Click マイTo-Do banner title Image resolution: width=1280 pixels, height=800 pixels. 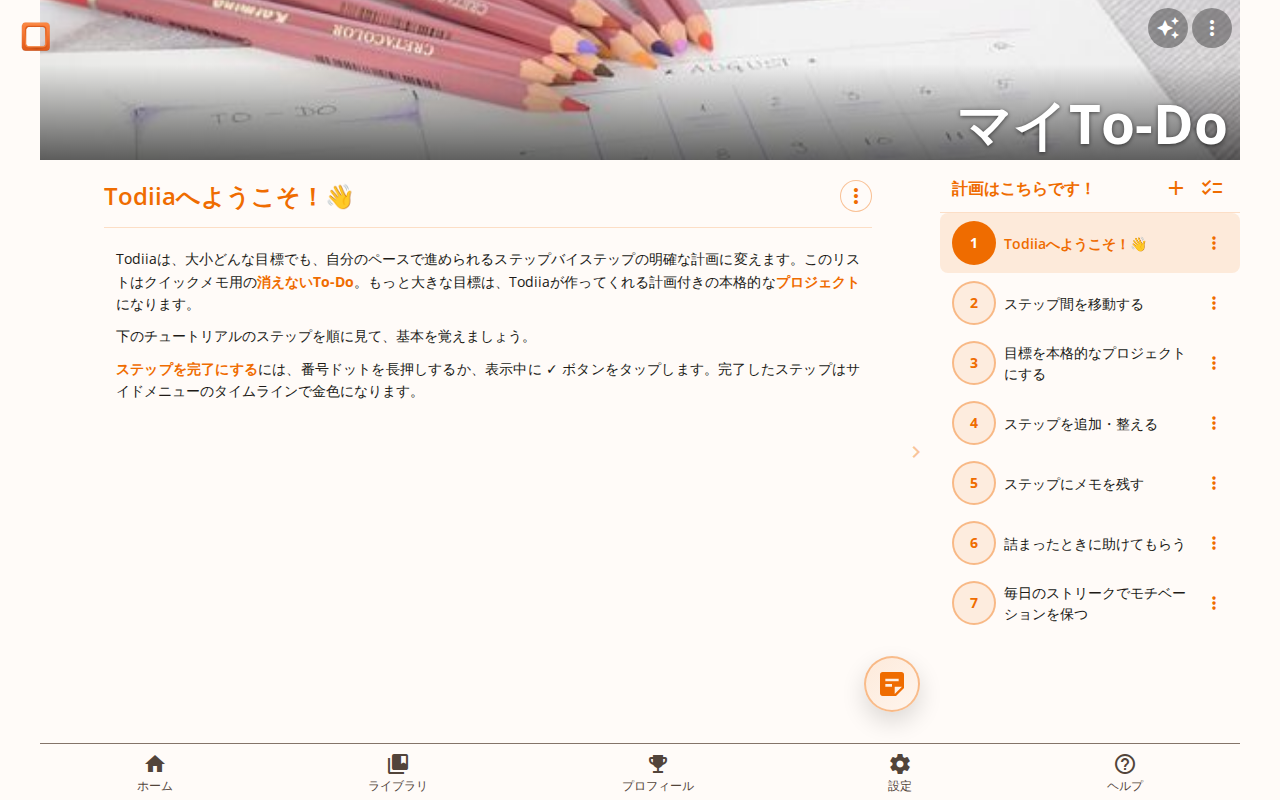pos(1092,126)
